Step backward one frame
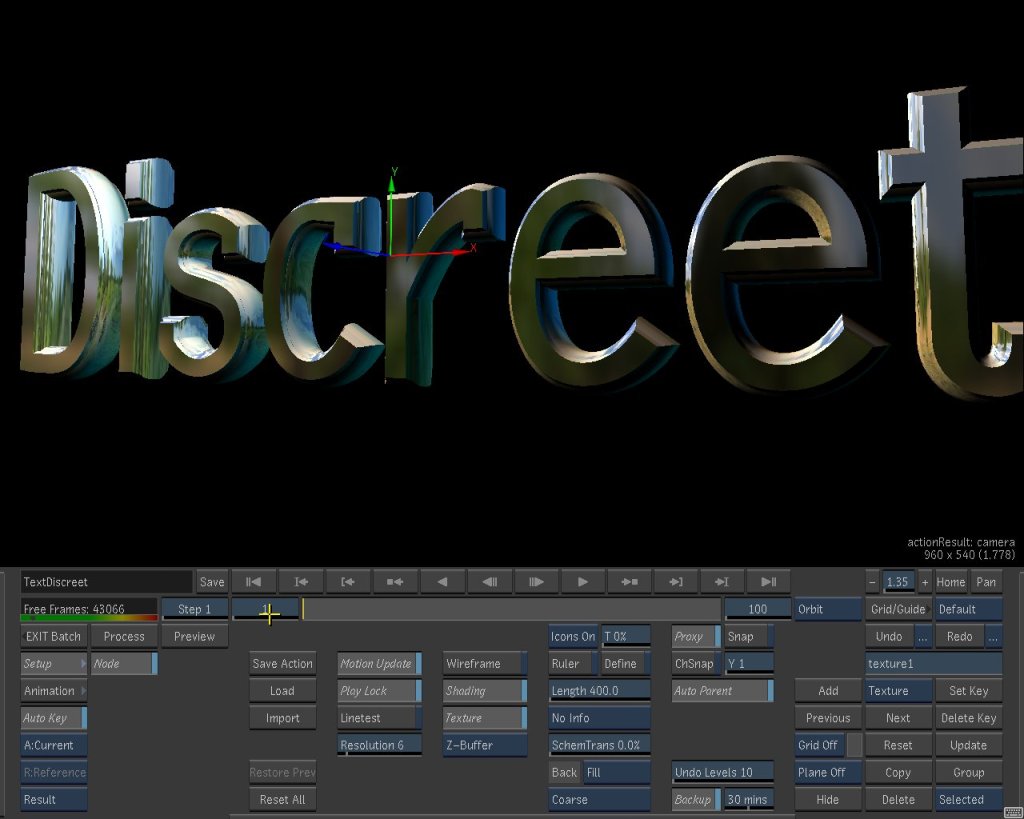 [489, 582]
